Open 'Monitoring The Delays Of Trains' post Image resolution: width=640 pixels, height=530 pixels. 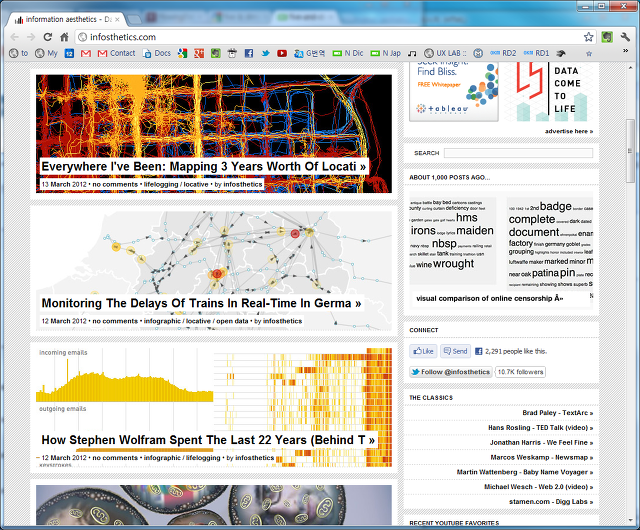(201, 303)
